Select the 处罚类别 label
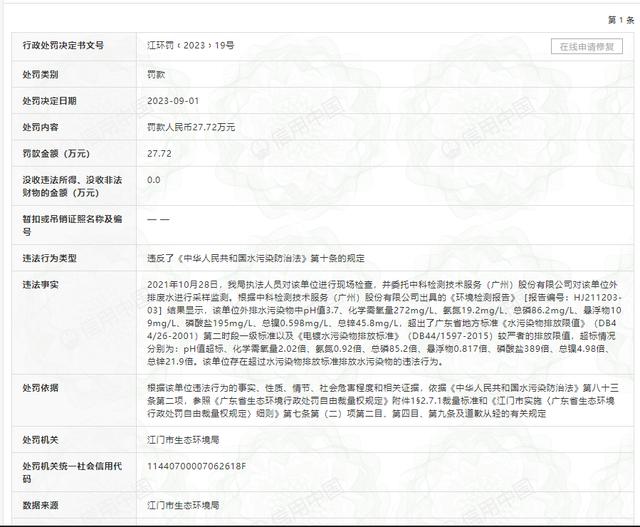This screenshot has width=640, height=527. click(40, 75)
